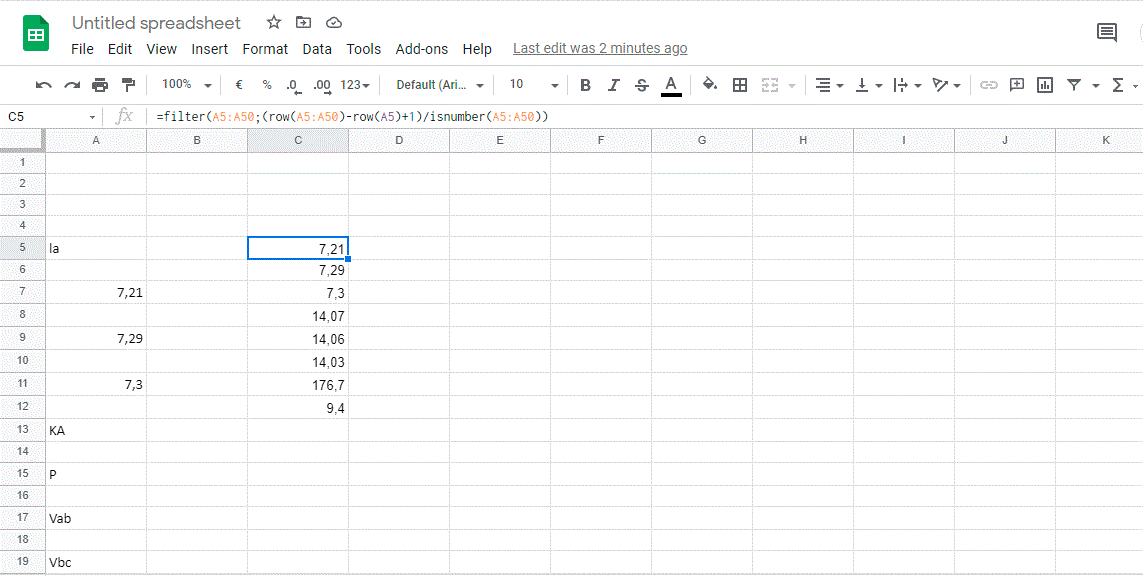This screenshot has height=576, width=1143.
Task: Increase decimal places
Action: click(321, 85)
